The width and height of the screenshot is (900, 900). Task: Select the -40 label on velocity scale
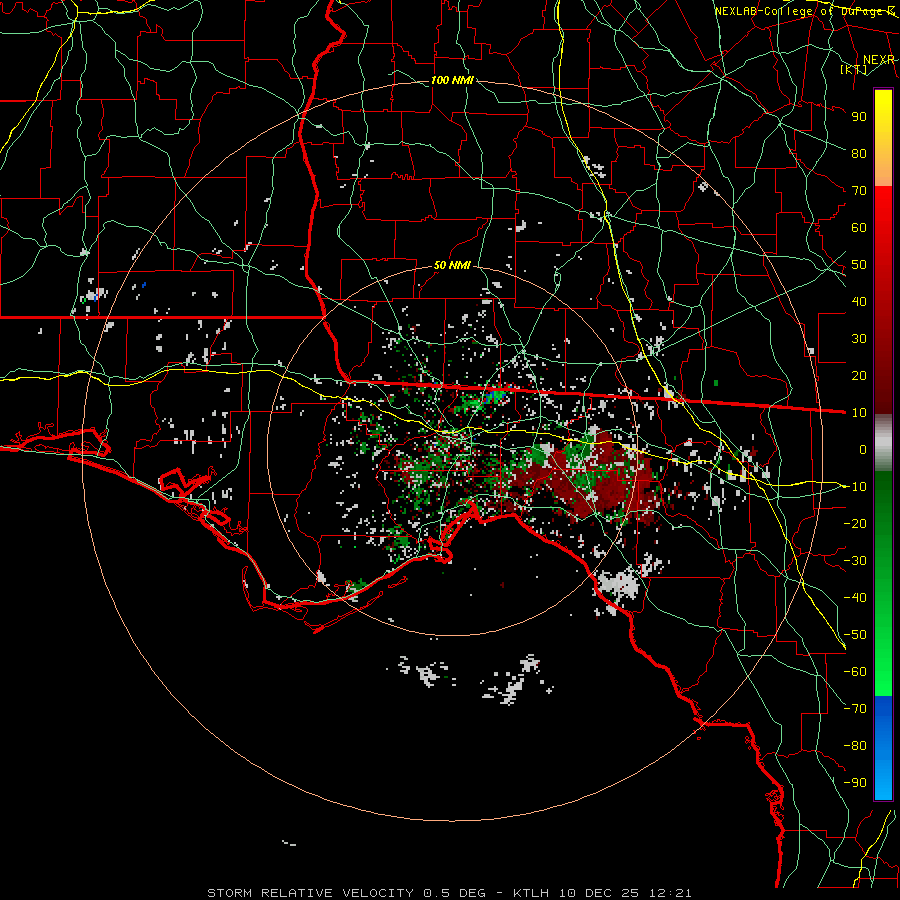[x=855, y=598]
